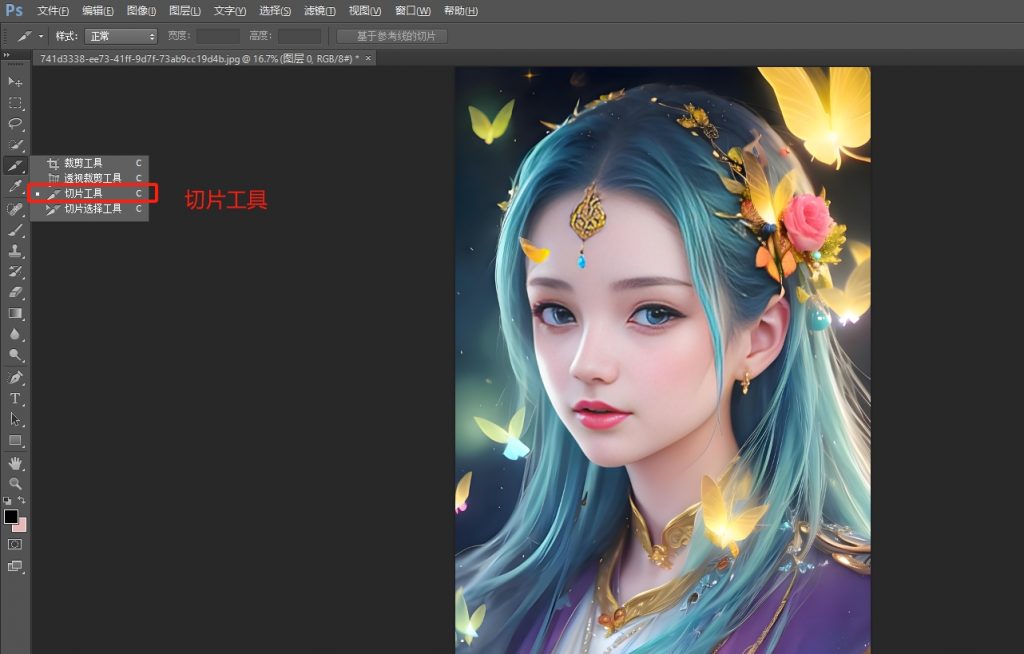
Task: Select the Path Selection tool
Action: tap(15, 419)
